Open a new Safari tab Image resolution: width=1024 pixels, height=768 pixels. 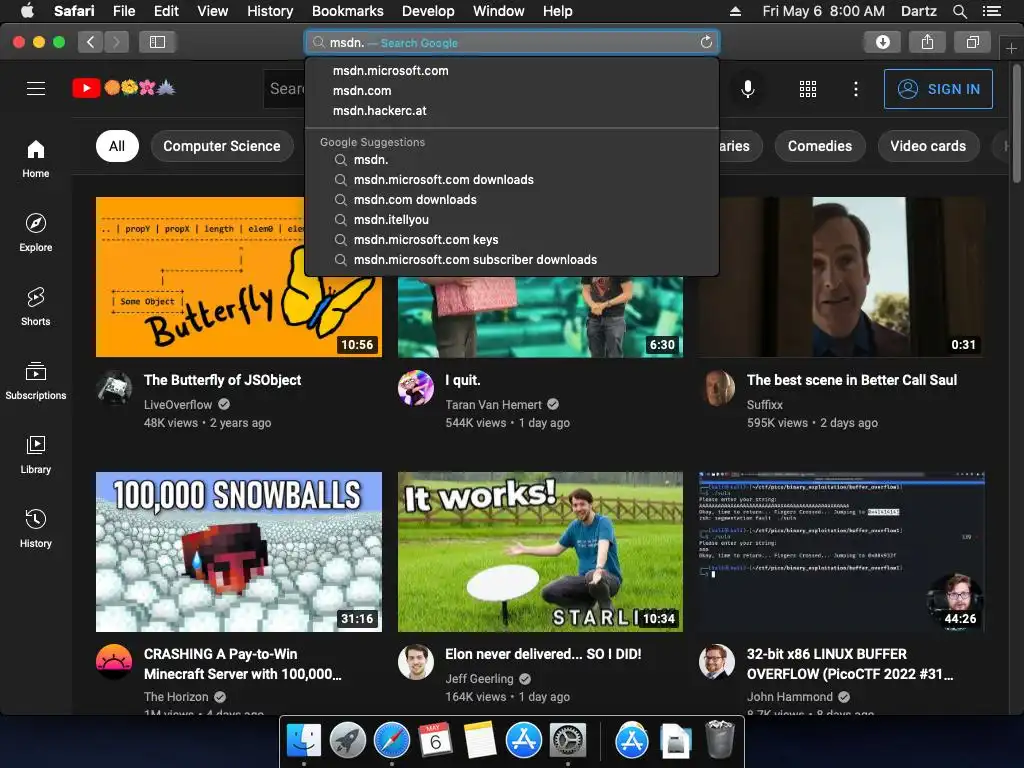click(x=1011, y=48)
